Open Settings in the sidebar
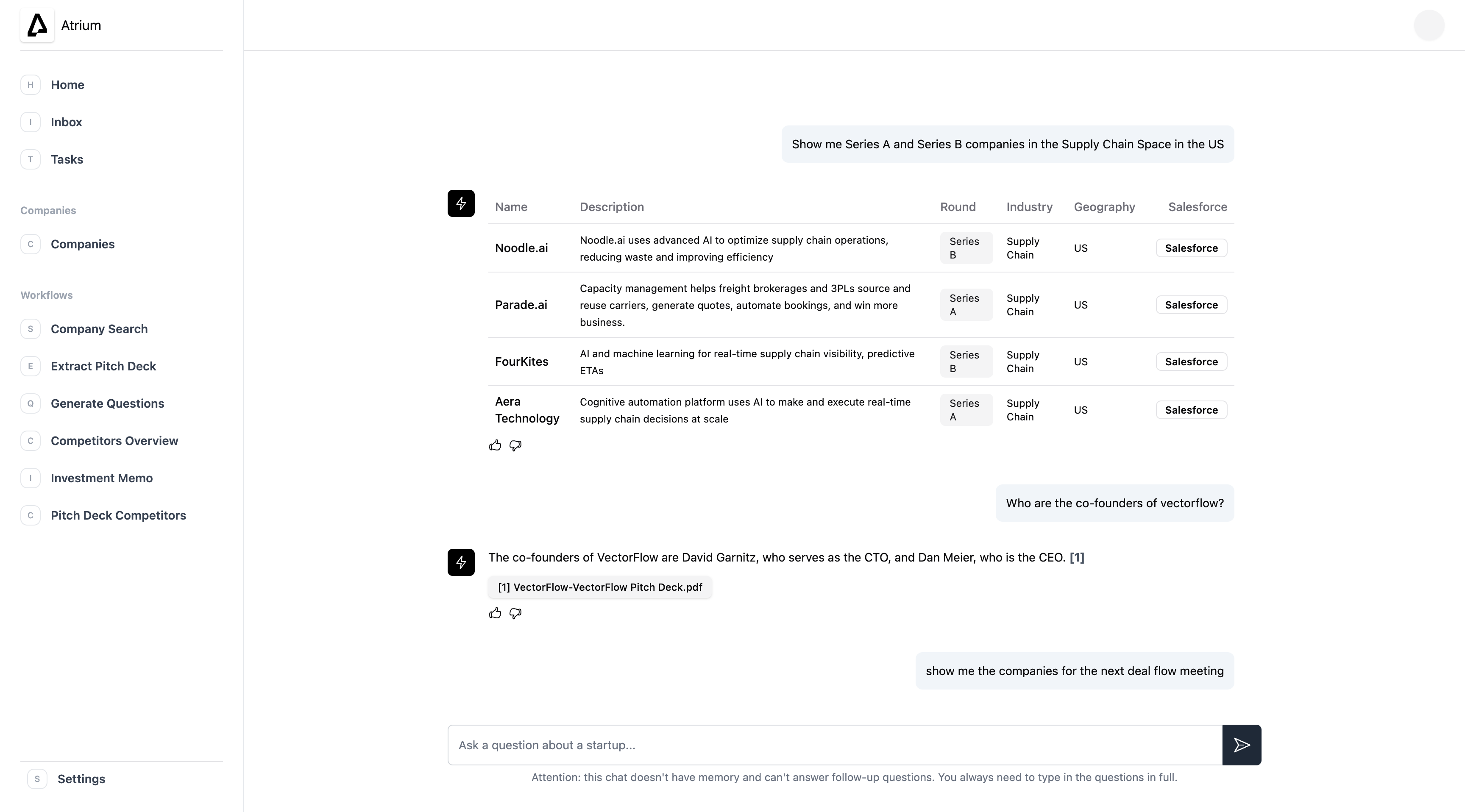The width and height of the screenshot is (1465, 812). [x=81, y=779]
